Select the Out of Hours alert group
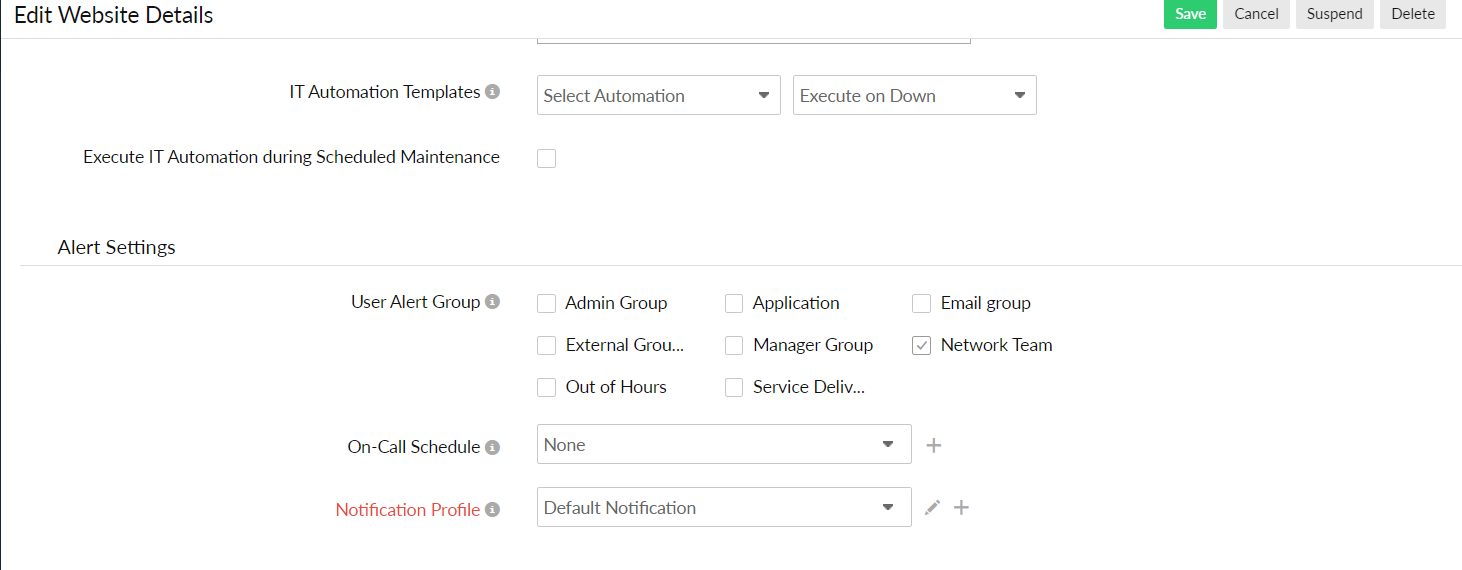The image size is (1462, 570). pyautogui.click(x=546, y=387)
